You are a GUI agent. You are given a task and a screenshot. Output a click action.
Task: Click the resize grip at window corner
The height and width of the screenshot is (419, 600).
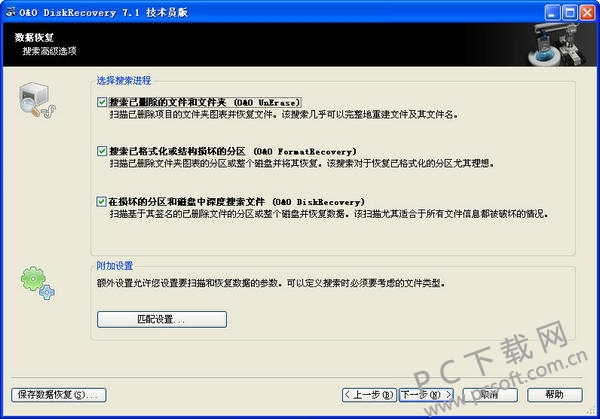coord(592,411)
